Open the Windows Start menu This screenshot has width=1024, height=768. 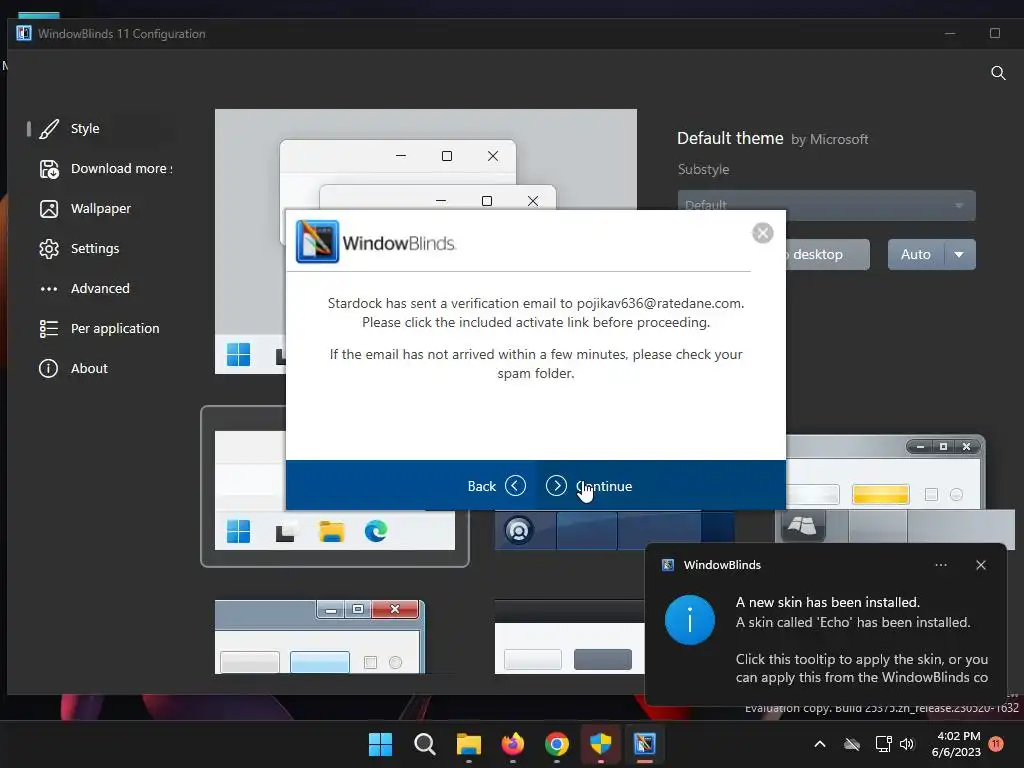[380, 744]
